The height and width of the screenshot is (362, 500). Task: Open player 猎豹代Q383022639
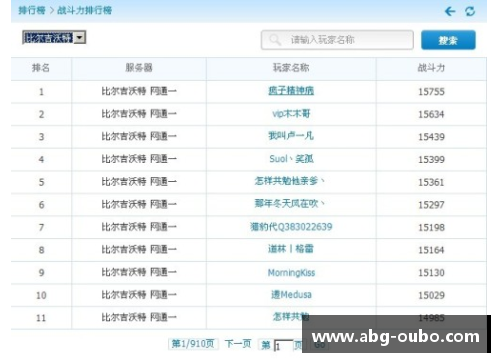[291, 227]
